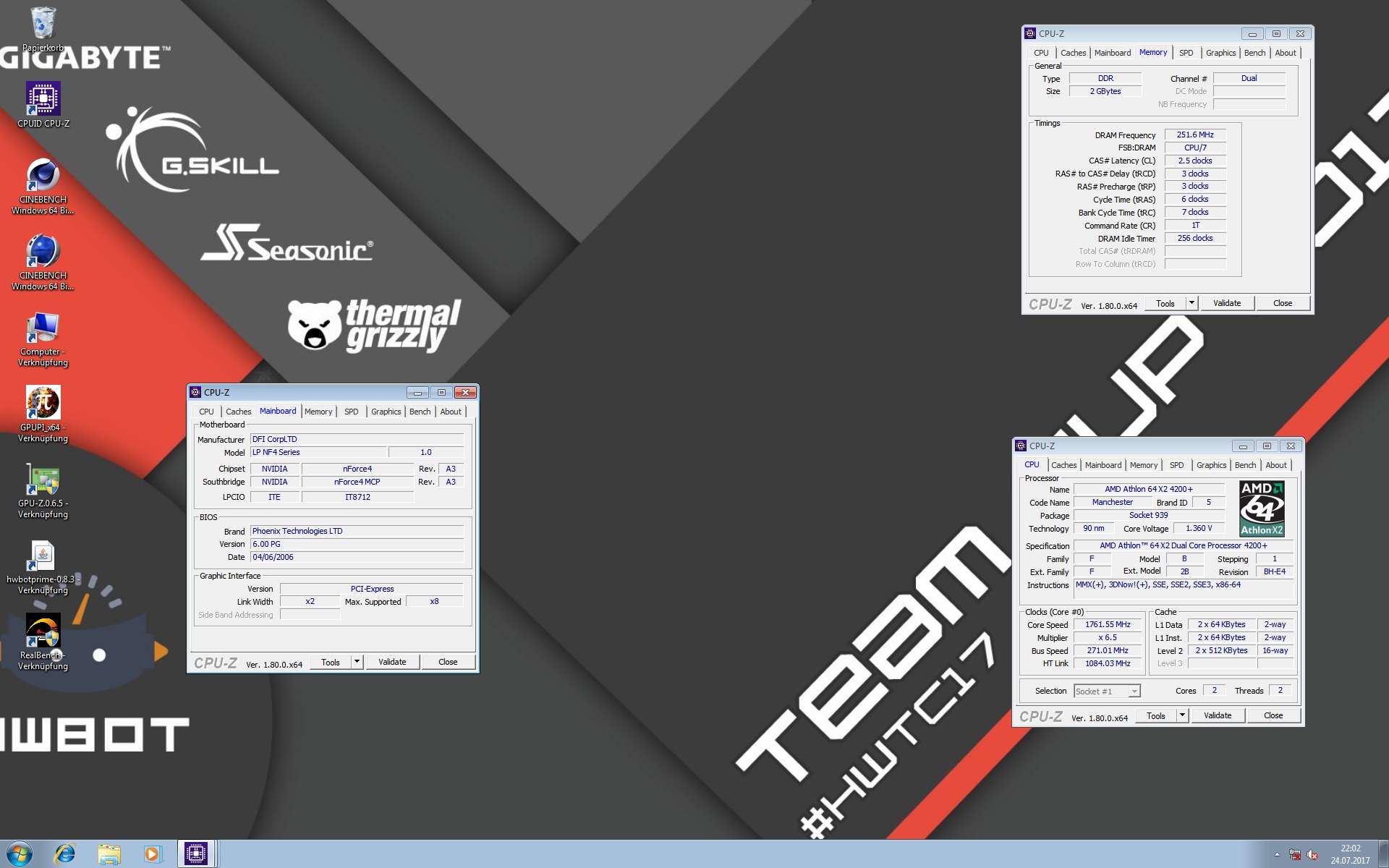The height and width of the screenshot is (868, 1389).
Task: Click the Manufacturer DFI CorpLTD field
Action: [x=357, y=439]
